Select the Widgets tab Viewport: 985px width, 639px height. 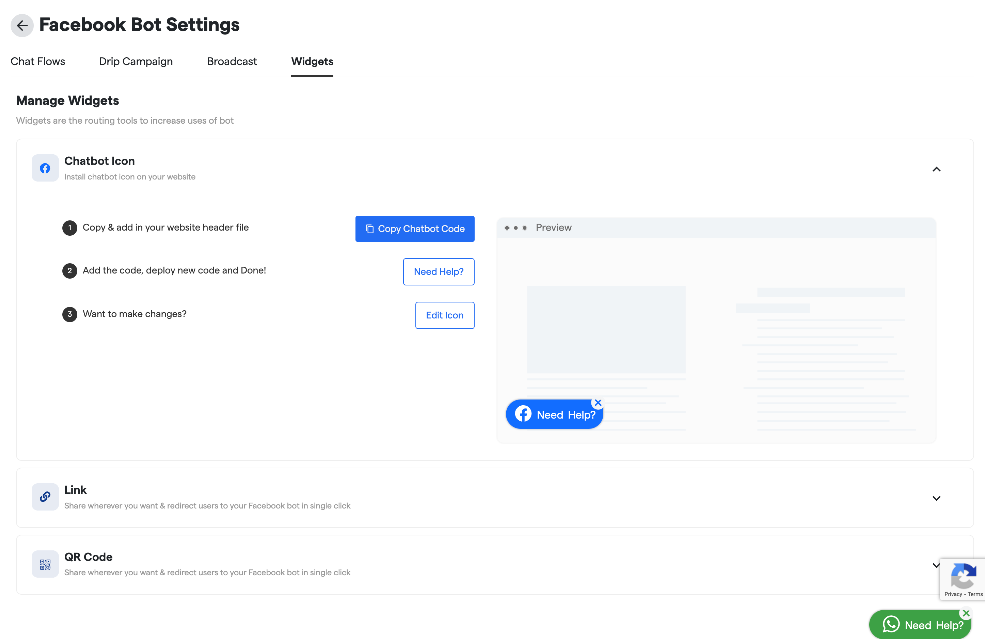pyautogui.click(x=312, y=62)
